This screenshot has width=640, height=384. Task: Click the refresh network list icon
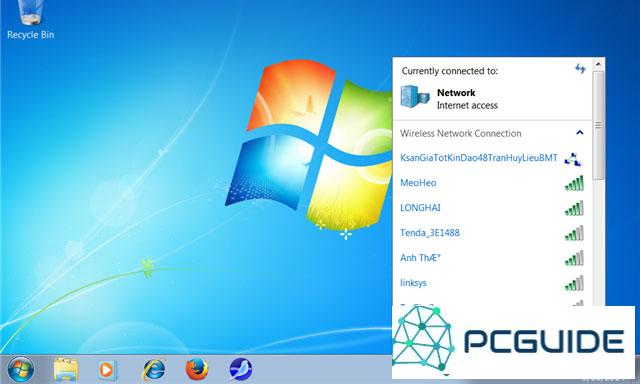(580, 69)
